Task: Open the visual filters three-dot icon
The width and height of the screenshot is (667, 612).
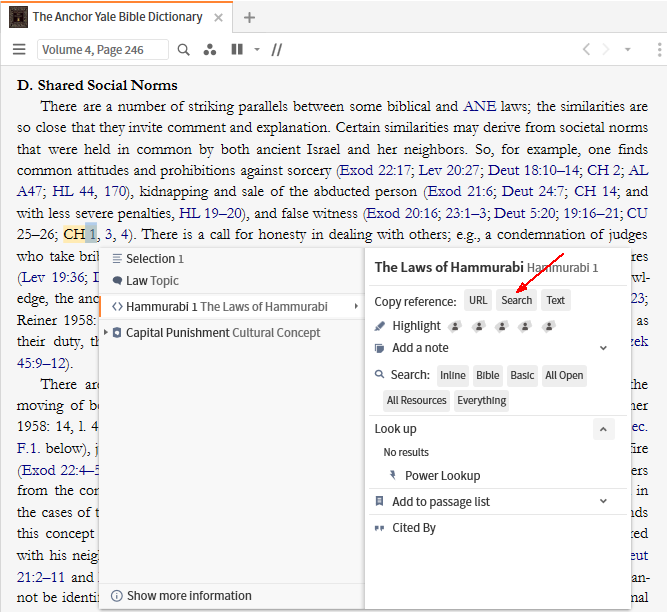Action: tap(209, 50)
